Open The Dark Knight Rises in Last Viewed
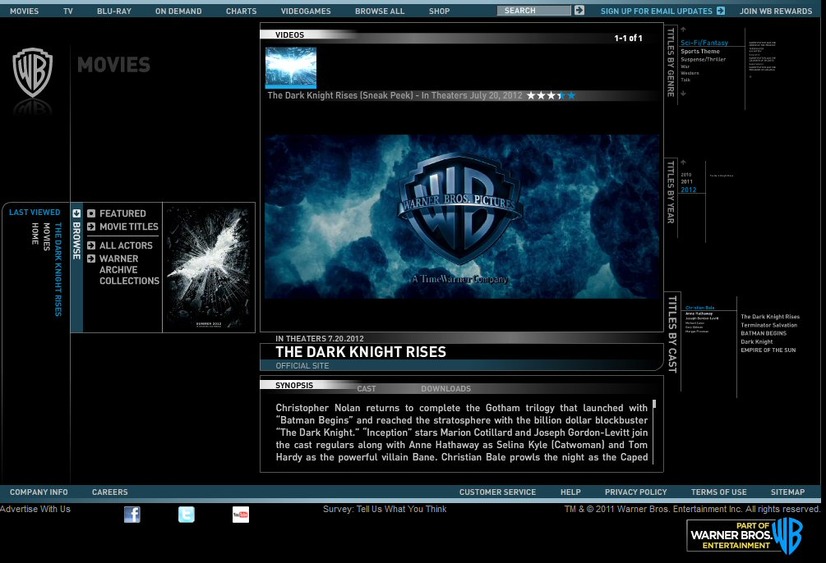This screenshot has width=826, height=563. point(58,269)
